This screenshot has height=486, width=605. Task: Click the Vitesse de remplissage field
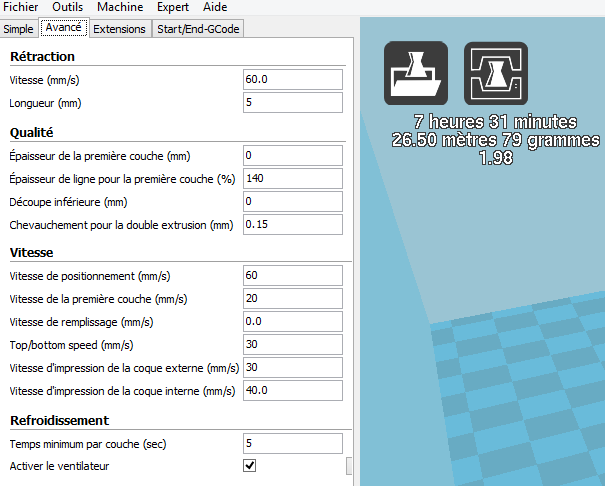293,321
